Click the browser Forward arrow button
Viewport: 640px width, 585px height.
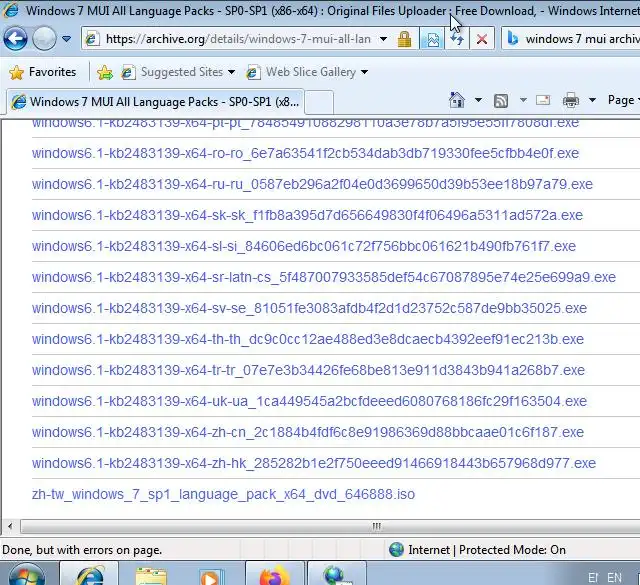tap(44, 39)
